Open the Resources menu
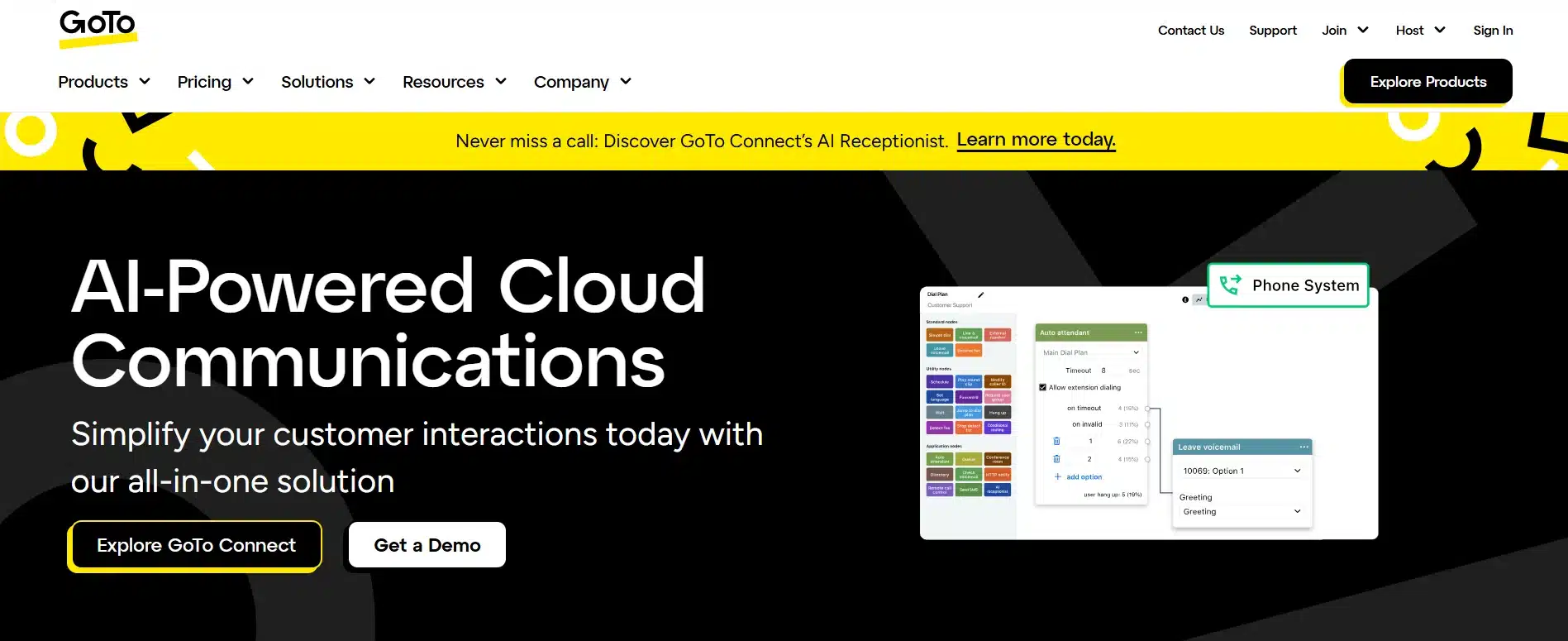The width and height of the screenshot is (1568, 641). pyautogui.click(x=443, y=82)
